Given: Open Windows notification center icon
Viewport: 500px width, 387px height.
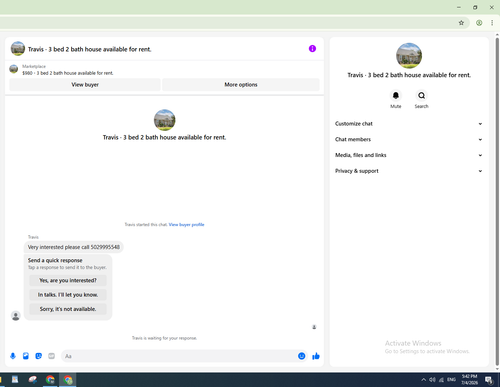Looking at the screenshot, I should pos(489,380).
